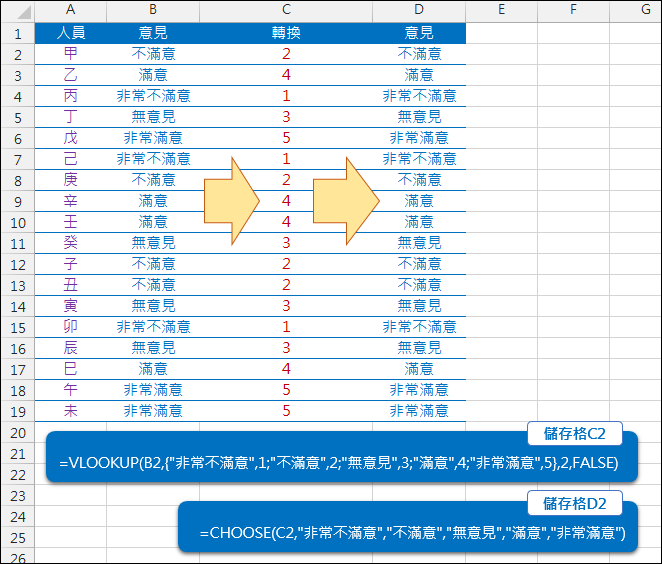Image resolution: width=662 pixels, height=564 pixels.
Task: Click the 儲存格D2 label
Action: pos(575,503)
